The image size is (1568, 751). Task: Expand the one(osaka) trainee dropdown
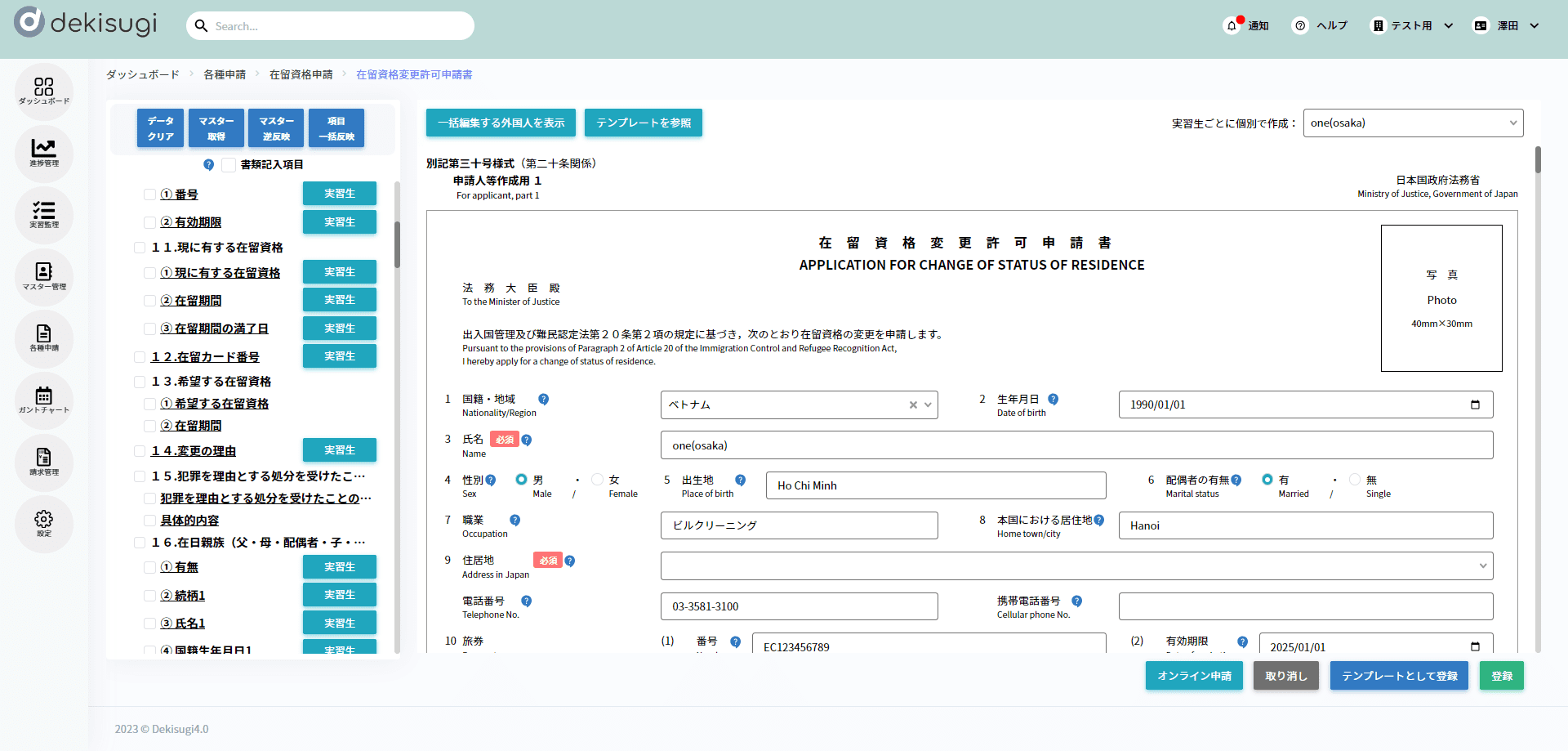coord(1413,123)
